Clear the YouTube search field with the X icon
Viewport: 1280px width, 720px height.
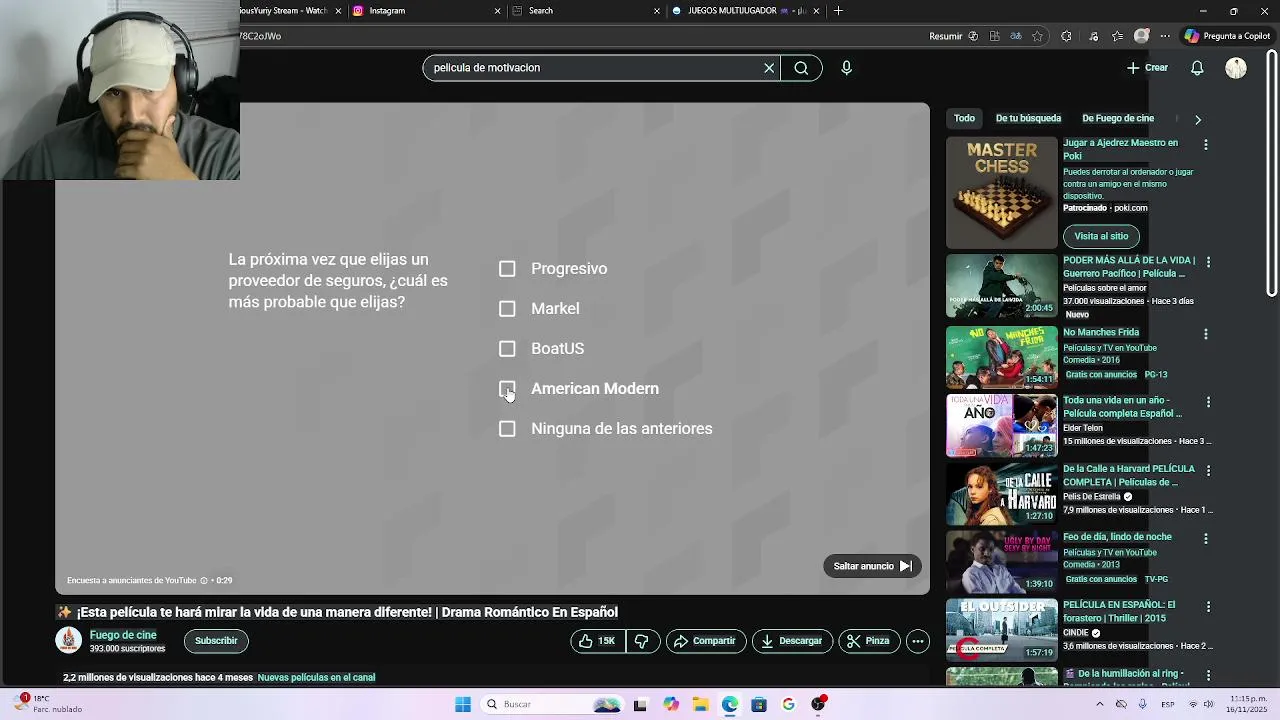[769, 68]
